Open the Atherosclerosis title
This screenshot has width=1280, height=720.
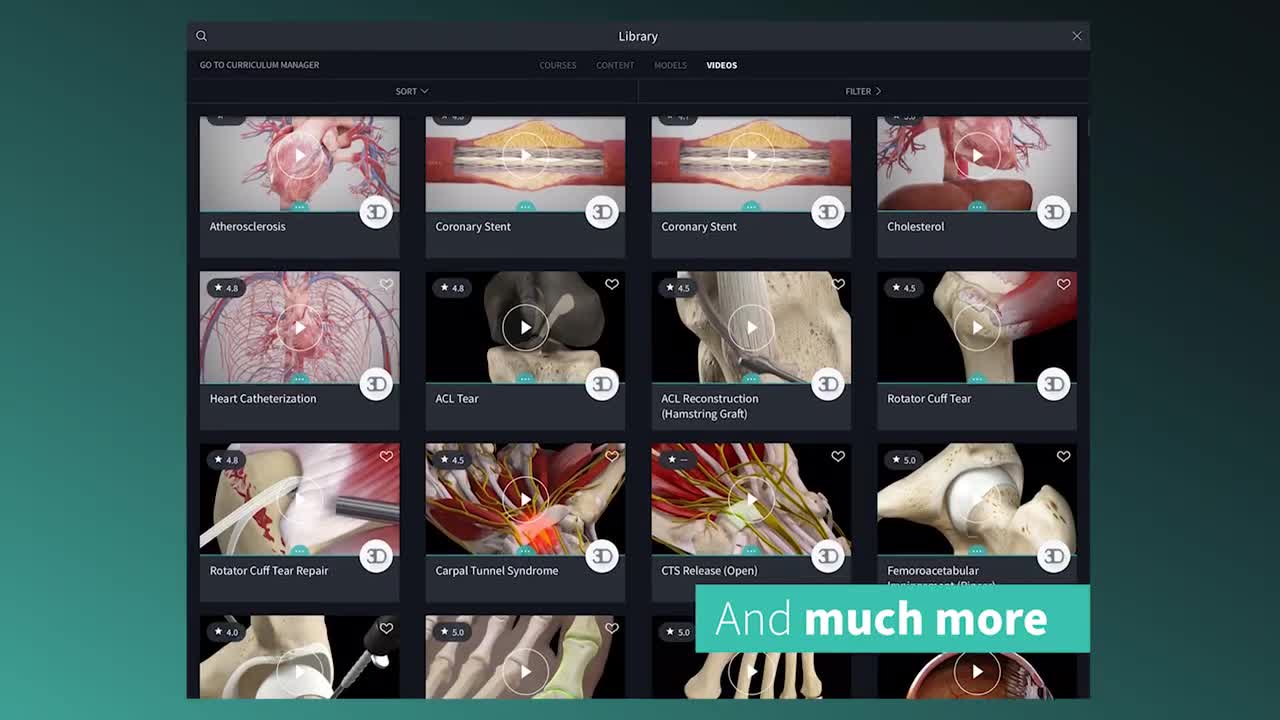tap(247, 226)
